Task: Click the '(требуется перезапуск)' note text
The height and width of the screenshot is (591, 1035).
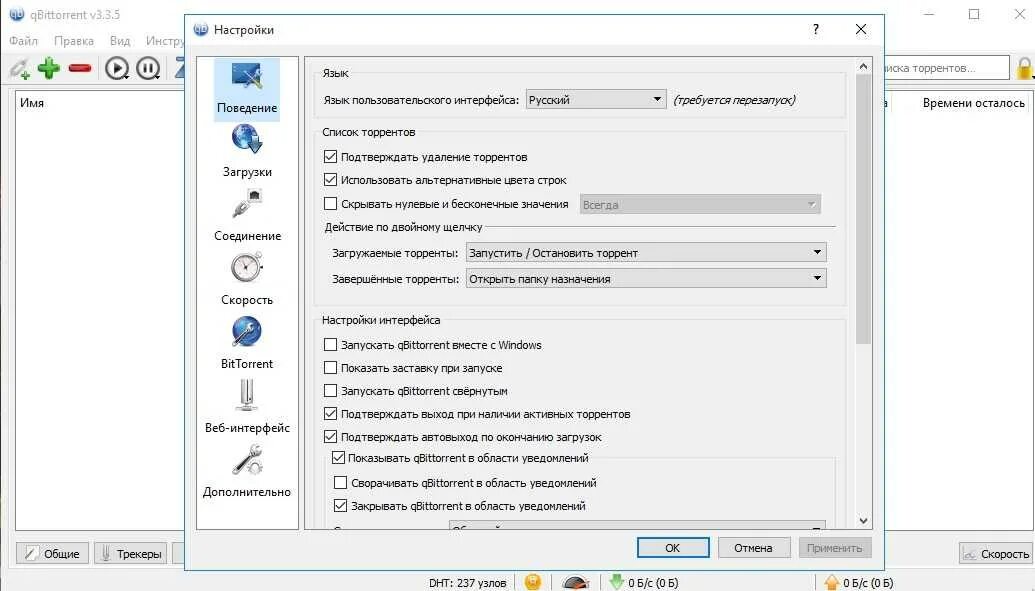Action: point(735,100)
